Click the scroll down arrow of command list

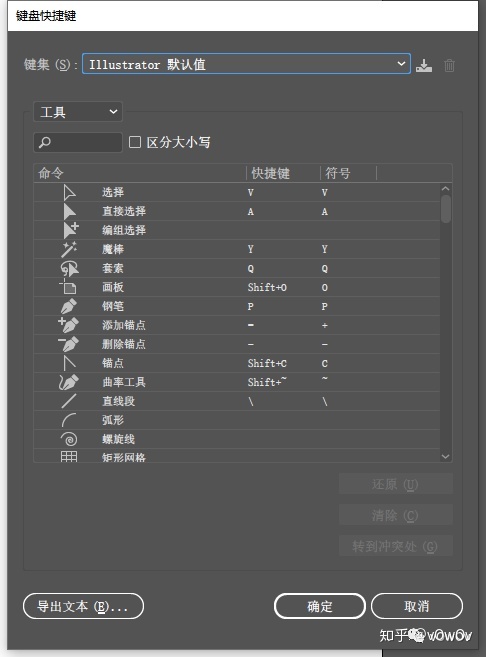pos(446,456)
